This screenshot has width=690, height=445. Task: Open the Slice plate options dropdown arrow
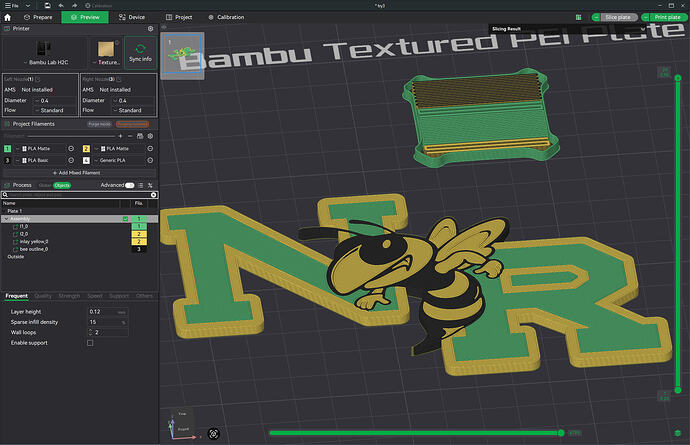click(x=596, y=17)
